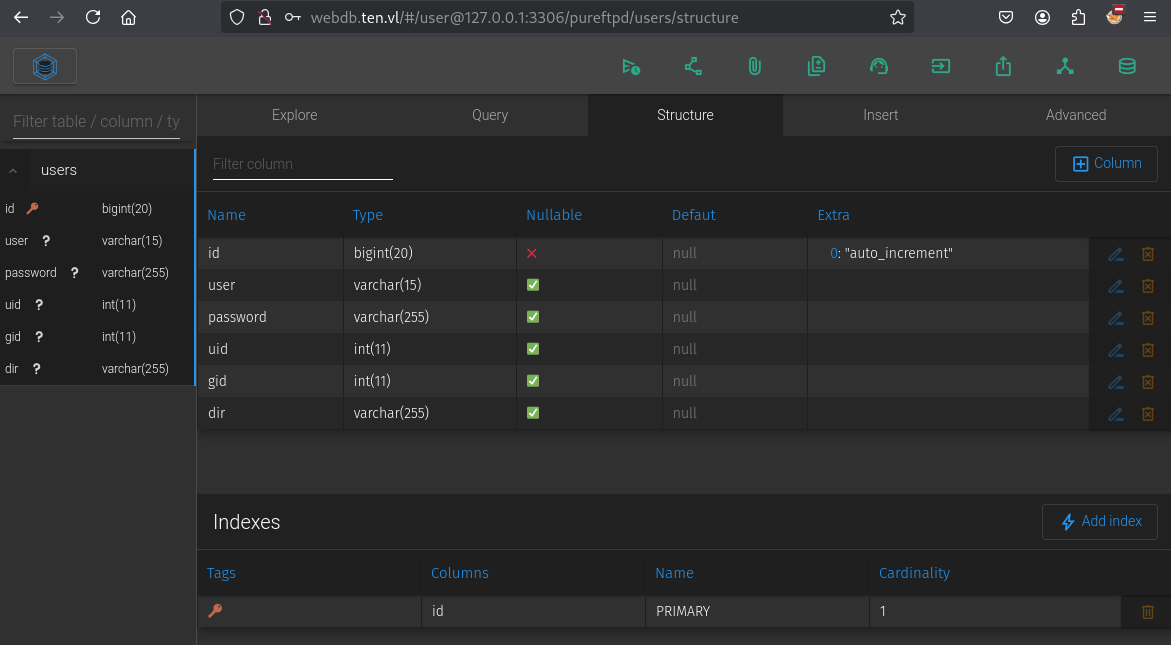Click the Add index button

pyautogui.click(x=1099, y=522)
